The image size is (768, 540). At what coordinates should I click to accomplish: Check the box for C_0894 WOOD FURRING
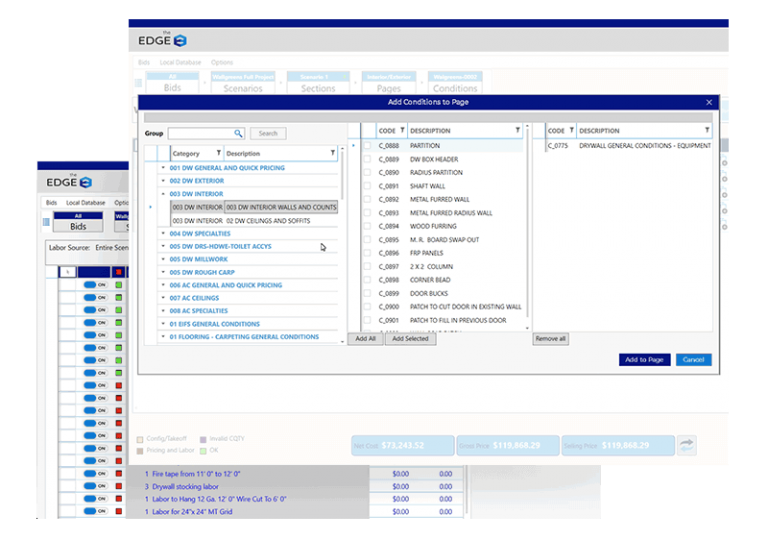pos(367,226)
